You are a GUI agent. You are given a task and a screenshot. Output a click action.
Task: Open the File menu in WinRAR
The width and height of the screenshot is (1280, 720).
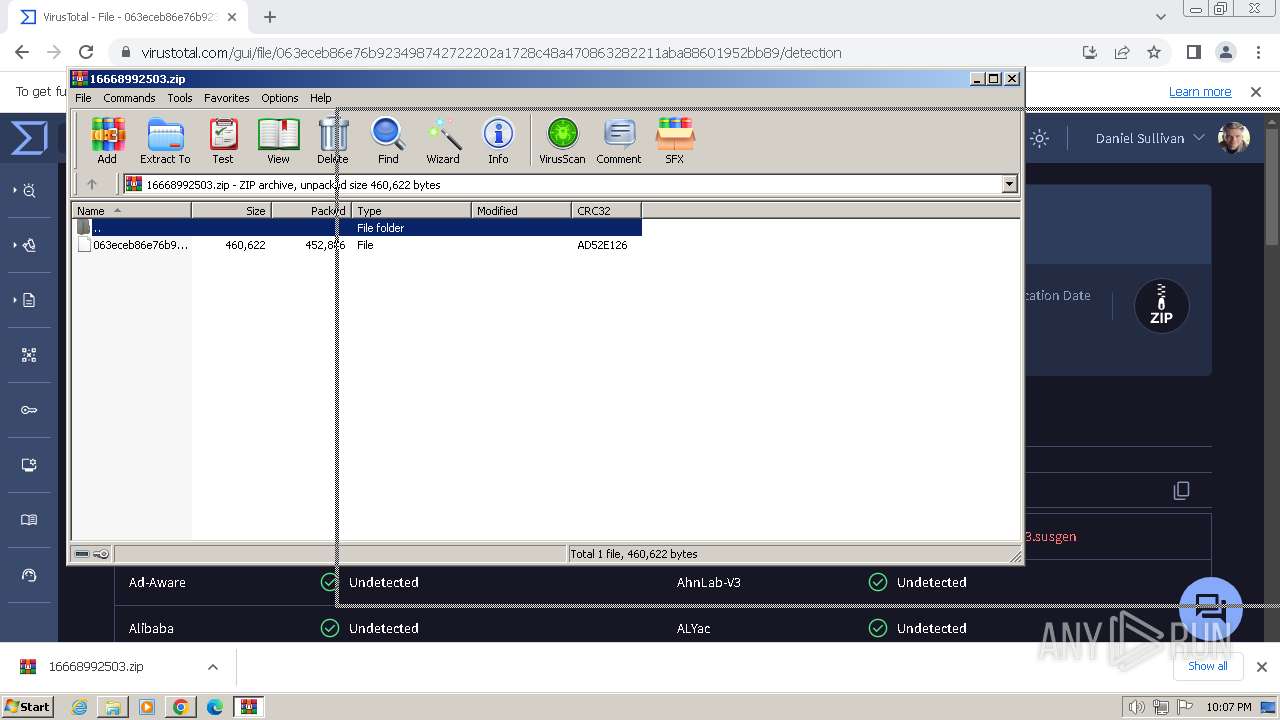point(83,98)
